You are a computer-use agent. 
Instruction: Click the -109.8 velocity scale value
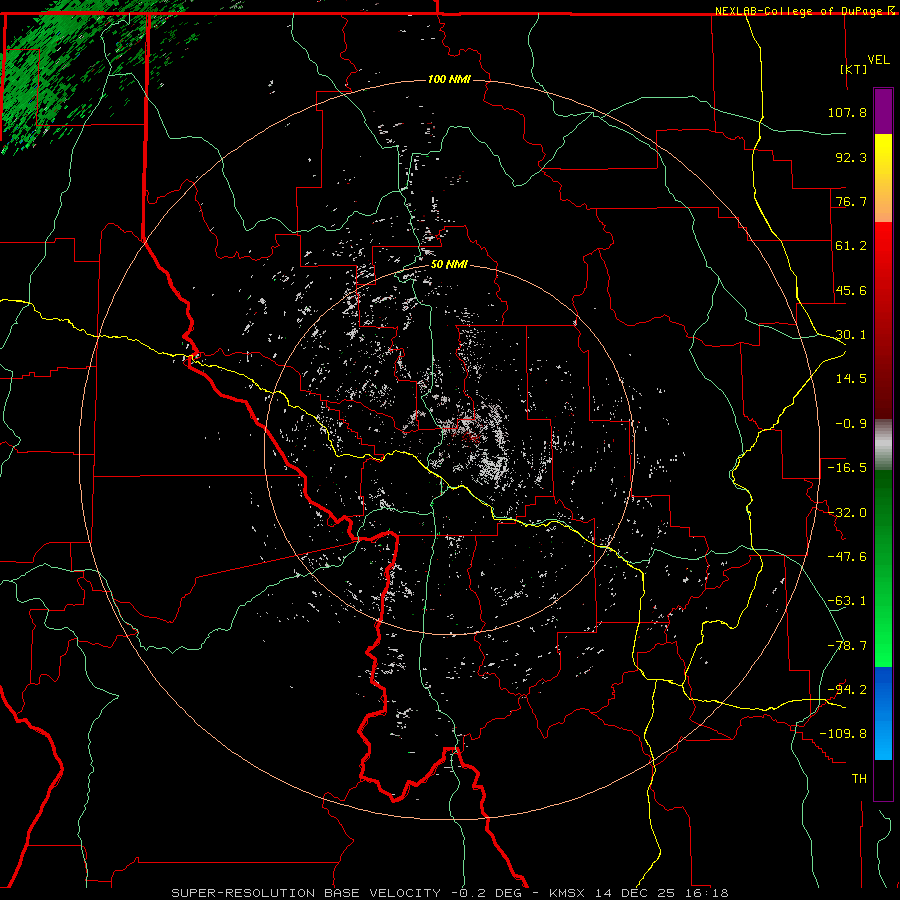coord(844,734)
